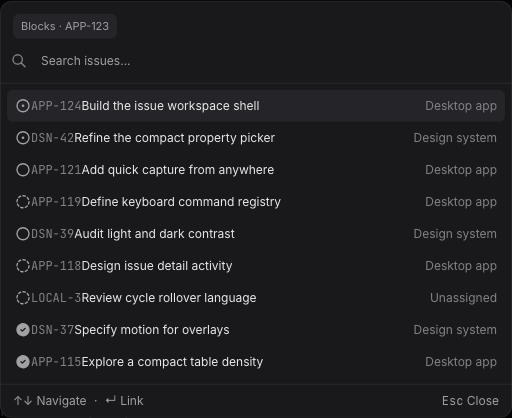This screenshot has height=418, width=512.
Task: Click the Unassigned label on LOCAL-3 row
Action: 463,298
